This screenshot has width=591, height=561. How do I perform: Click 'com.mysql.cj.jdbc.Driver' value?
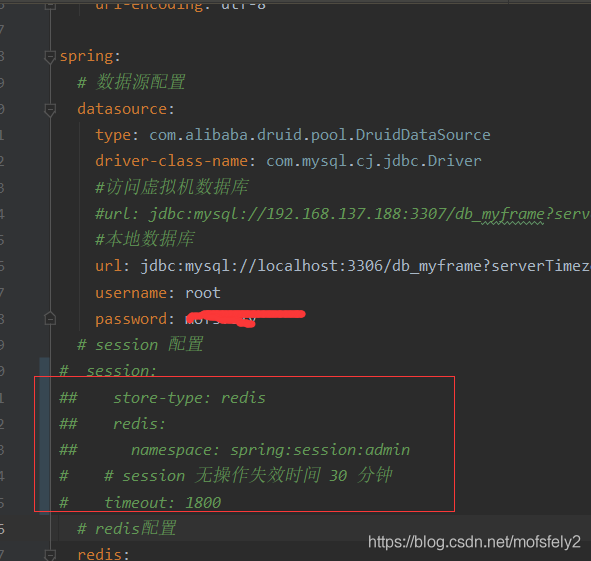374,161
